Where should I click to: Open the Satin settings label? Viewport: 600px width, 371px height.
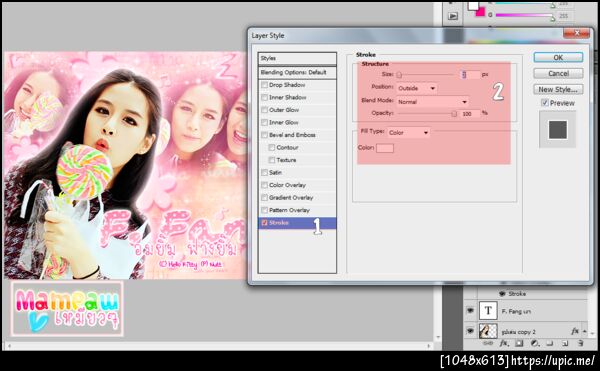click(275, 172)
